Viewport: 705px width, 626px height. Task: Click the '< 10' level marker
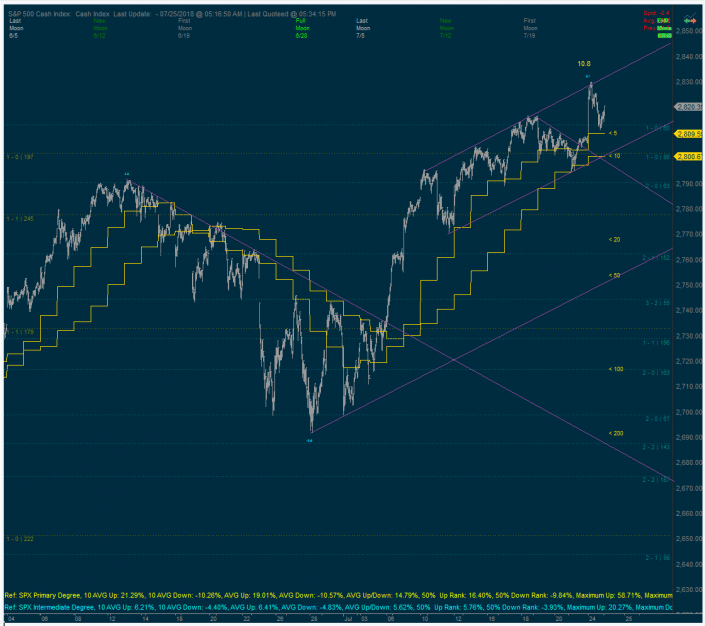pos(614,156)
